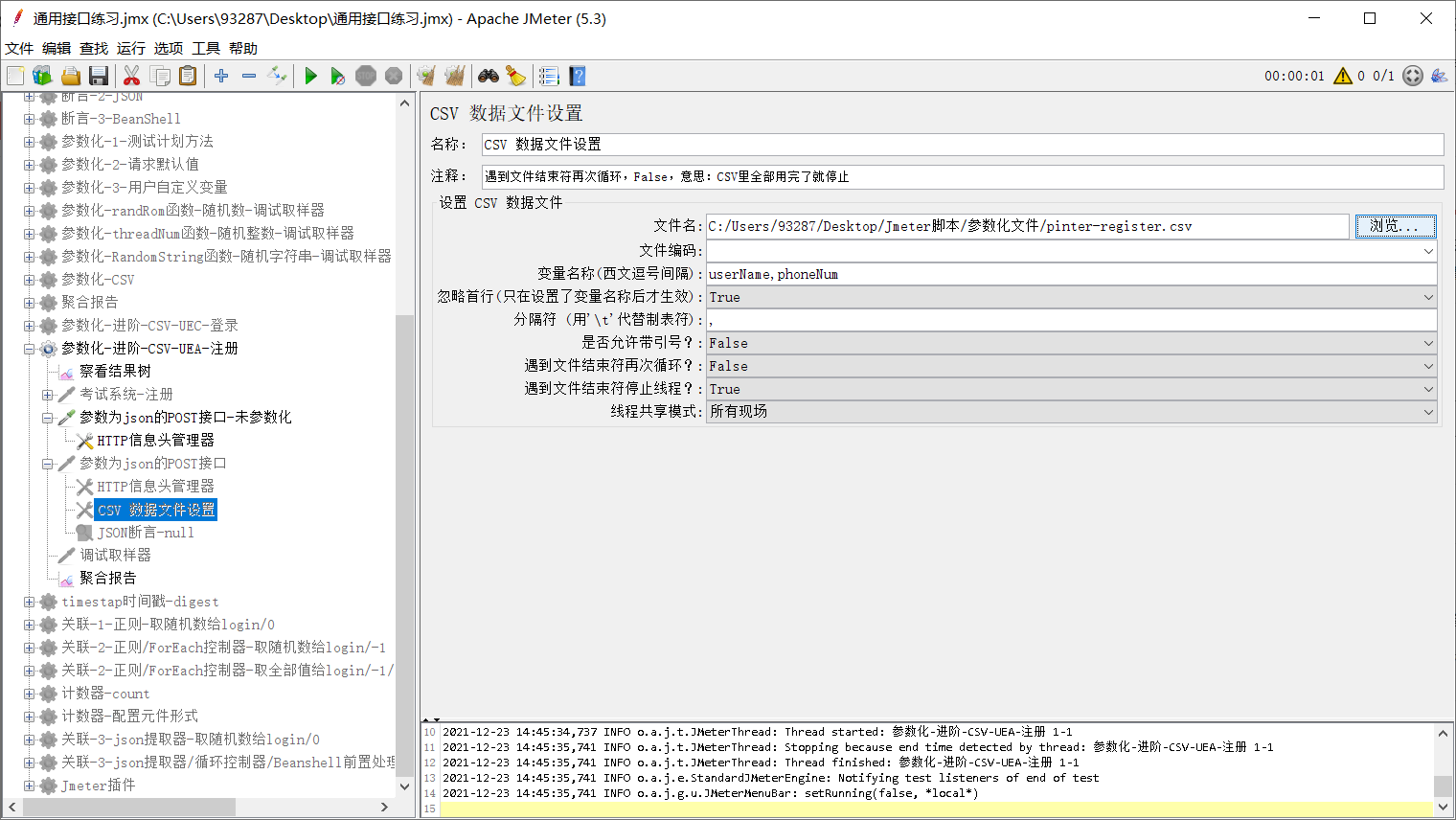This screenshot has width=1456, height=820.
Task: Open function helper dialog icon
Action: (549, 76)
